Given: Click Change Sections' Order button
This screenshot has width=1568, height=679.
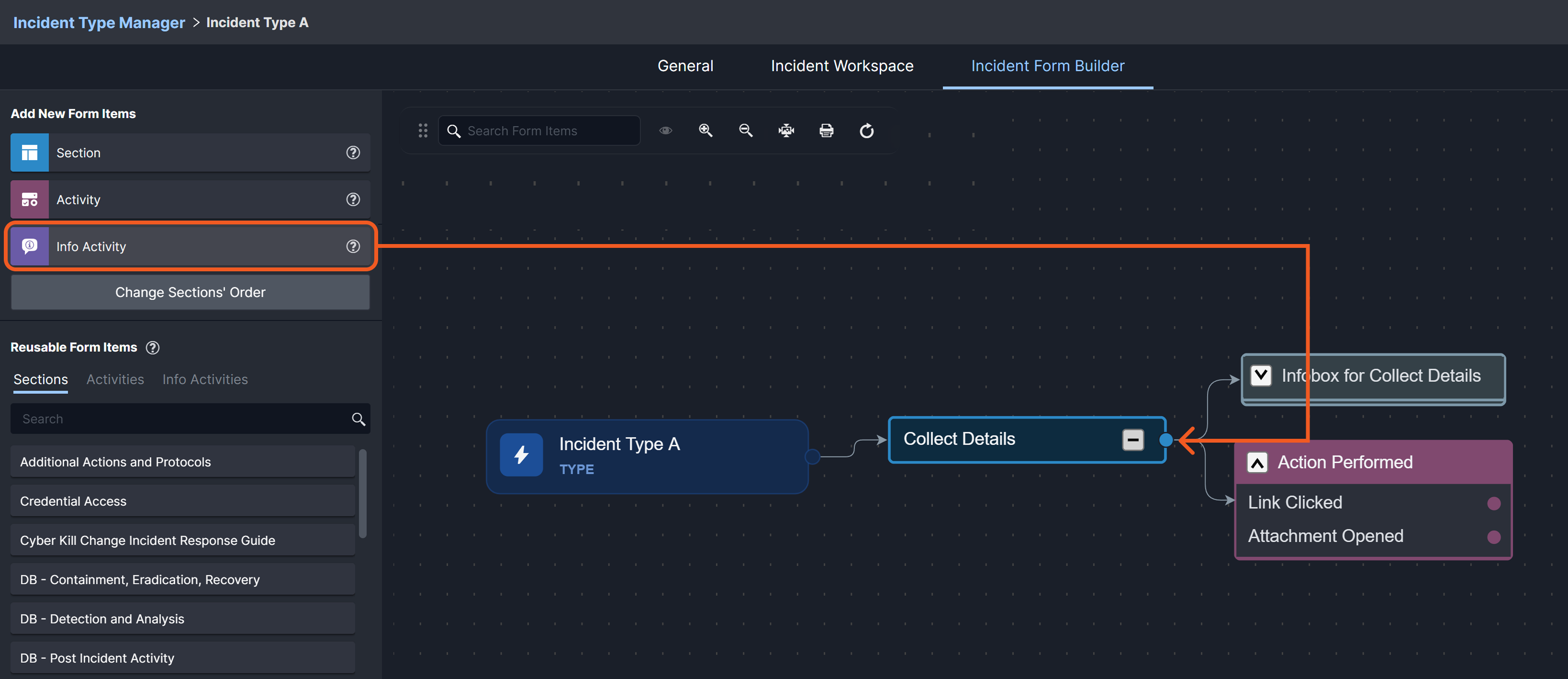Looking at the screenshot, I should 190,292.
